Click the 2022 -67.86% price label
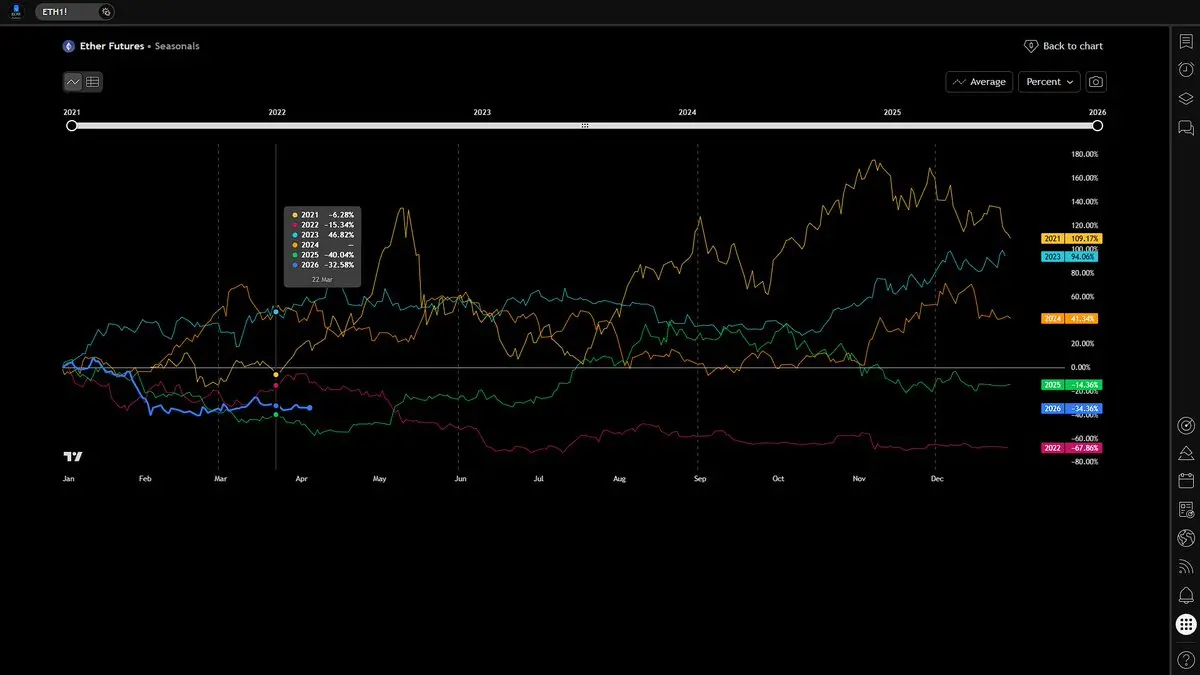Screen dimensions: 1200x675 pos(1071,448)
